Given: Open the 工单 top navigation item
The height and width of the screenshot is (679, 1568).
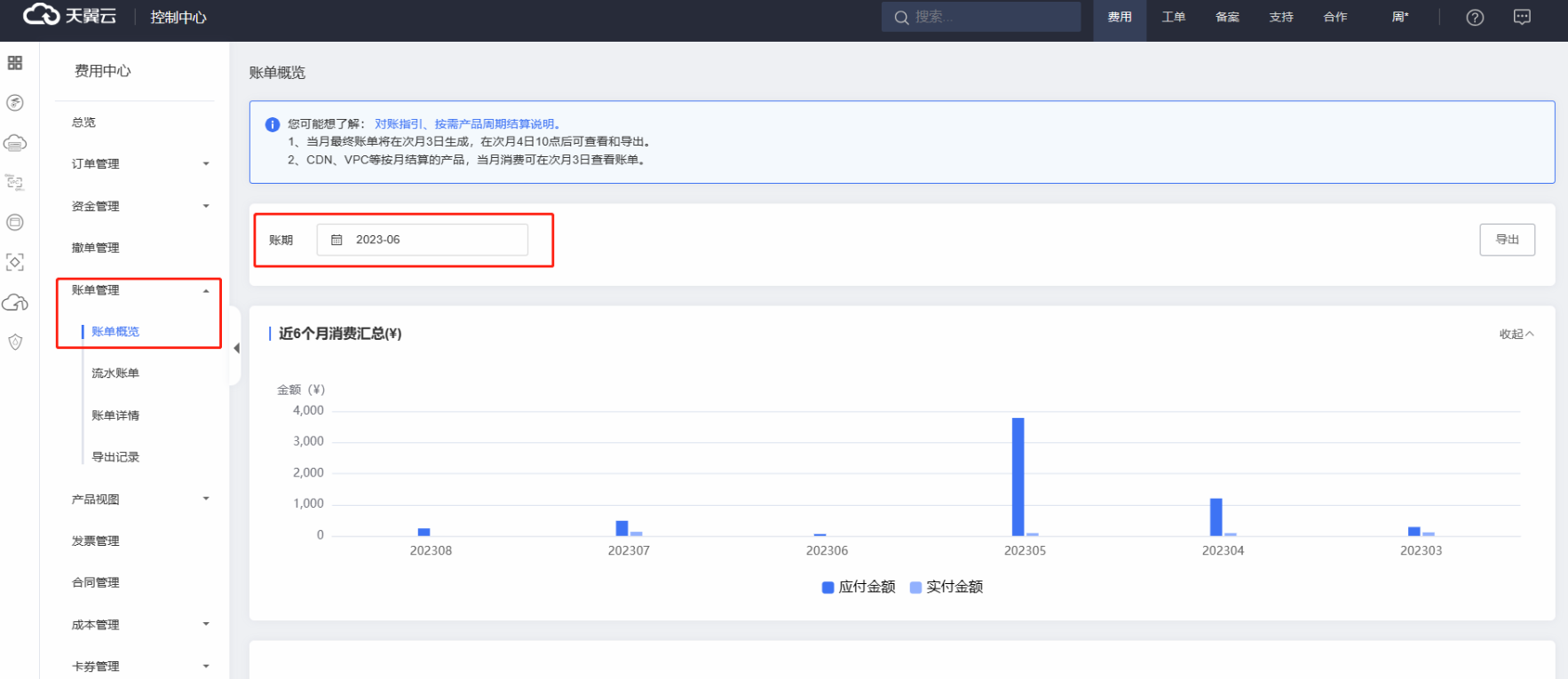Looking at the screenshot, I should (1173, 17).
